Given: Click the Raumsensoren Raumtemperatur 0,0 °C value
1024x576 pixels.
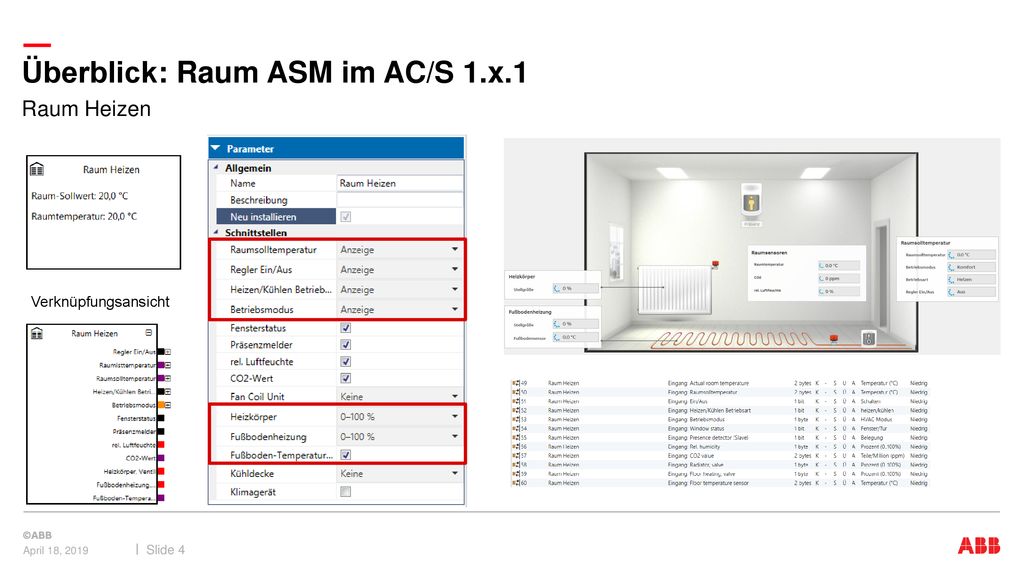Looking at the screenshot, I should (x=839, y=266).
